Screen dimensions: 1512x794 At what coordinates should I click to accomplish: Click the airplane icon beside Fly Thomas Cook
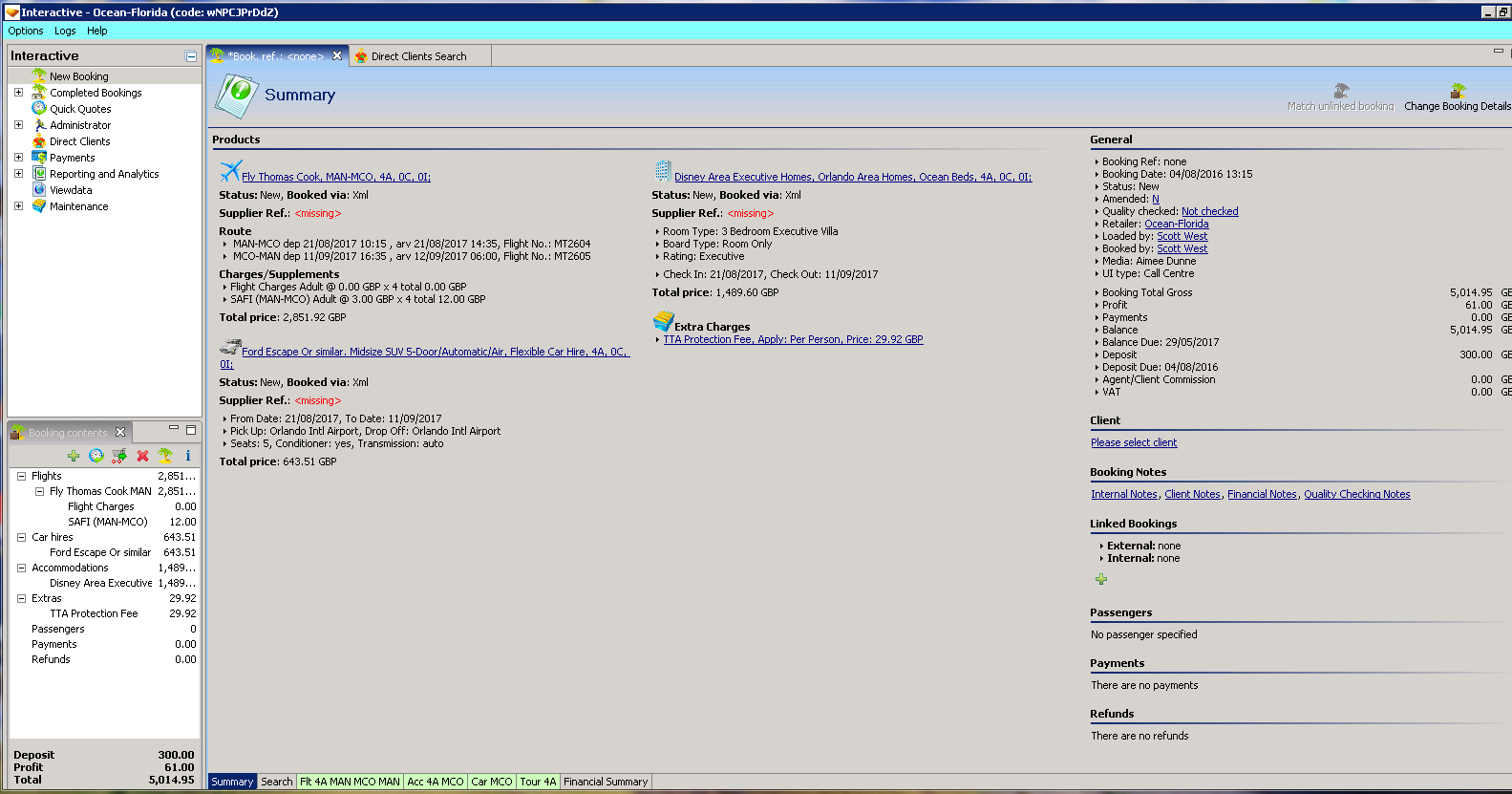[229, 171]
